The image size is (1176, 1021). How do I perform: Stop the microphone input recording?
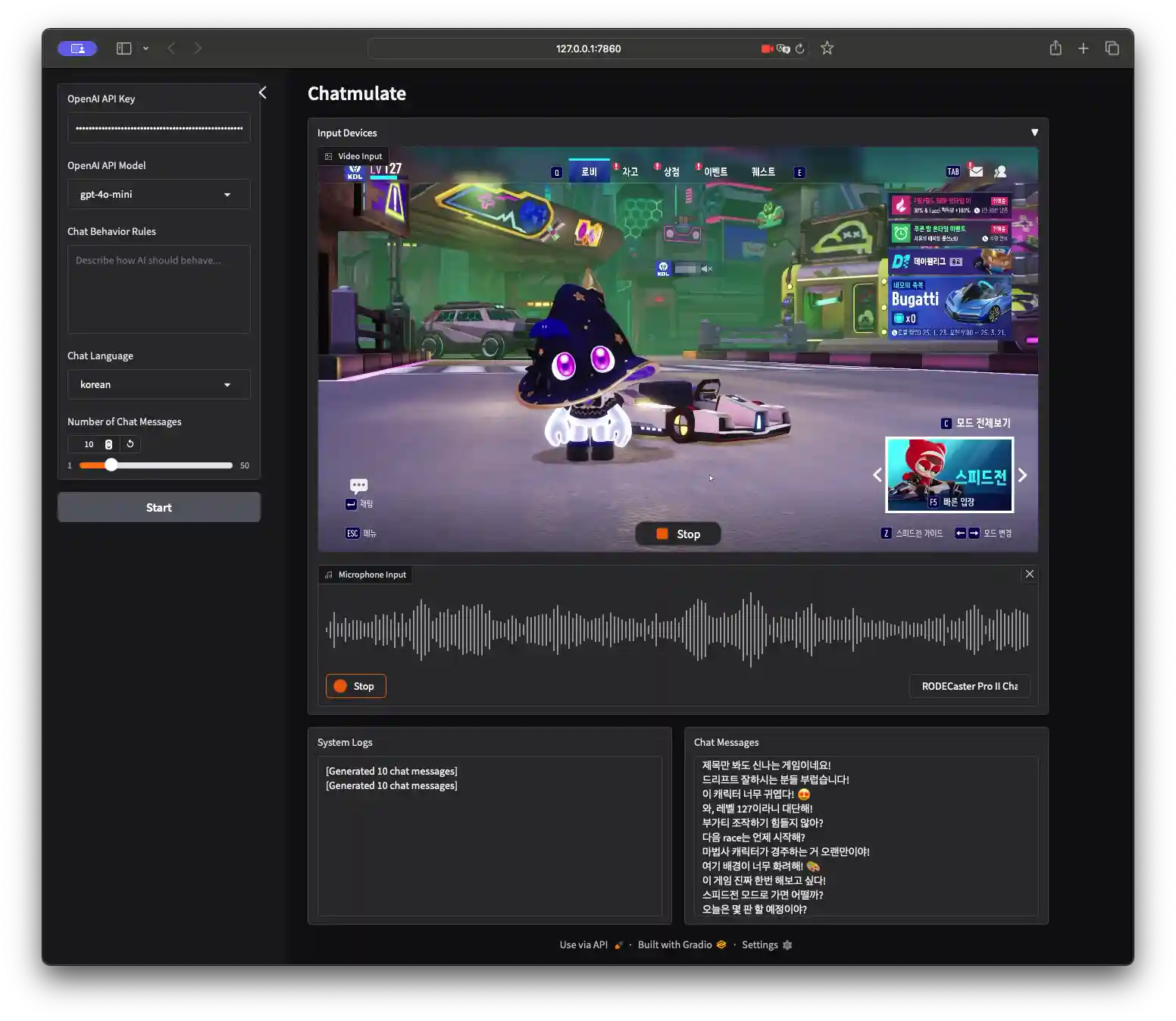click(x=355, y=686)
